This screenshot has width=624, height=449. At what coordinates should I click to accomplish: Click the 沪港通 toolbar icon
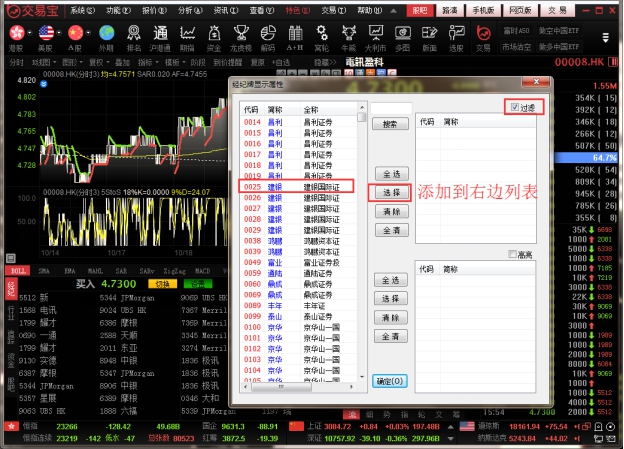[160, 36]
